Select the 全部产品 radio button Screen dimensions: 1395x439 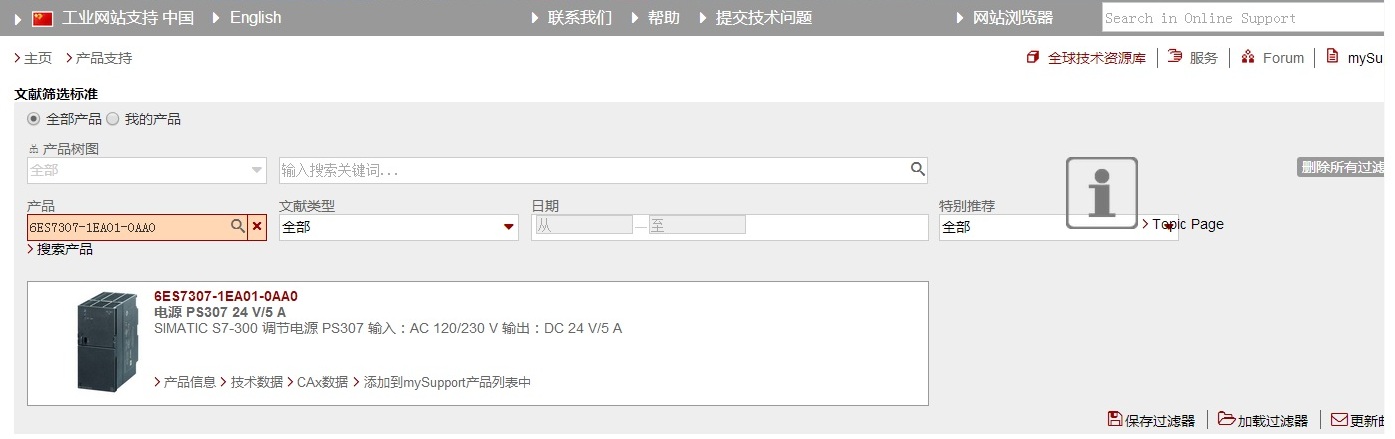(x=34, y=119)
